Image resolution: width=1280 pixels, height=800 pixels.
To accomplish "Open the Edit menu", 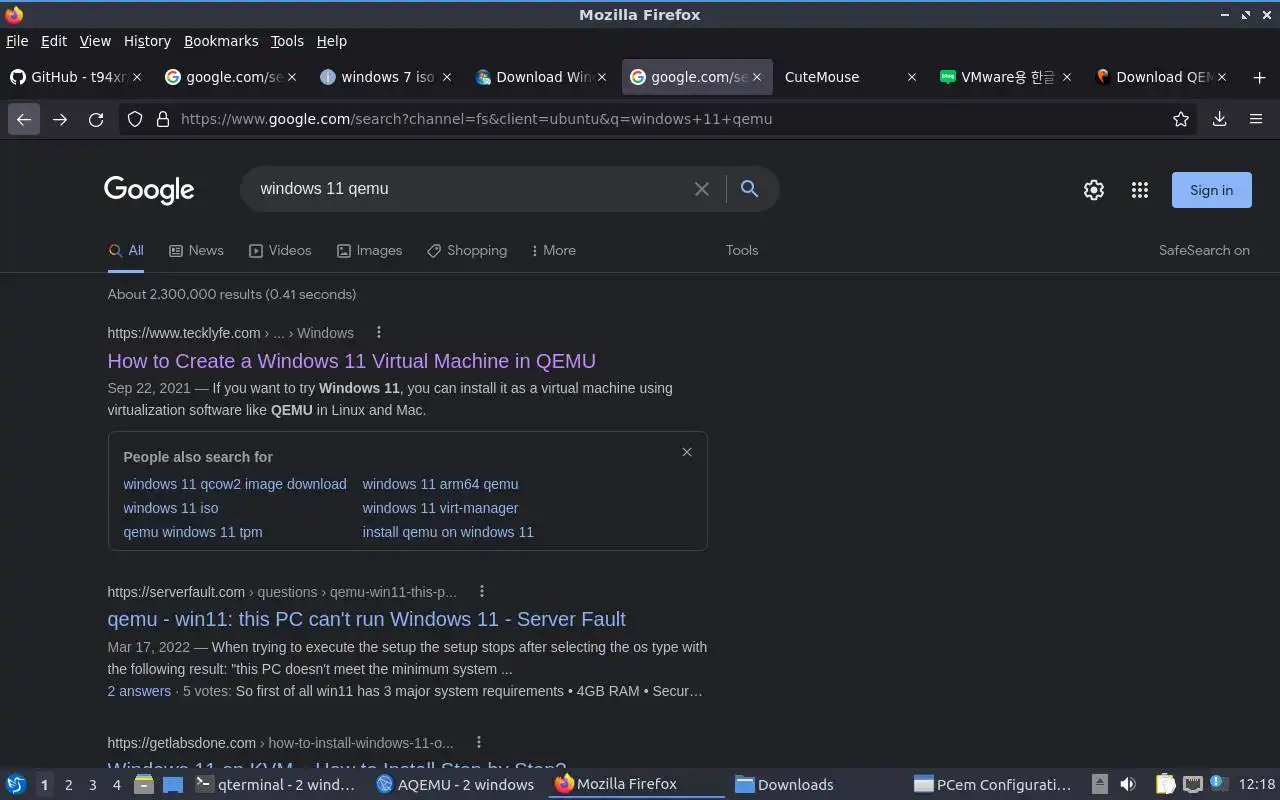I will 54,41.
